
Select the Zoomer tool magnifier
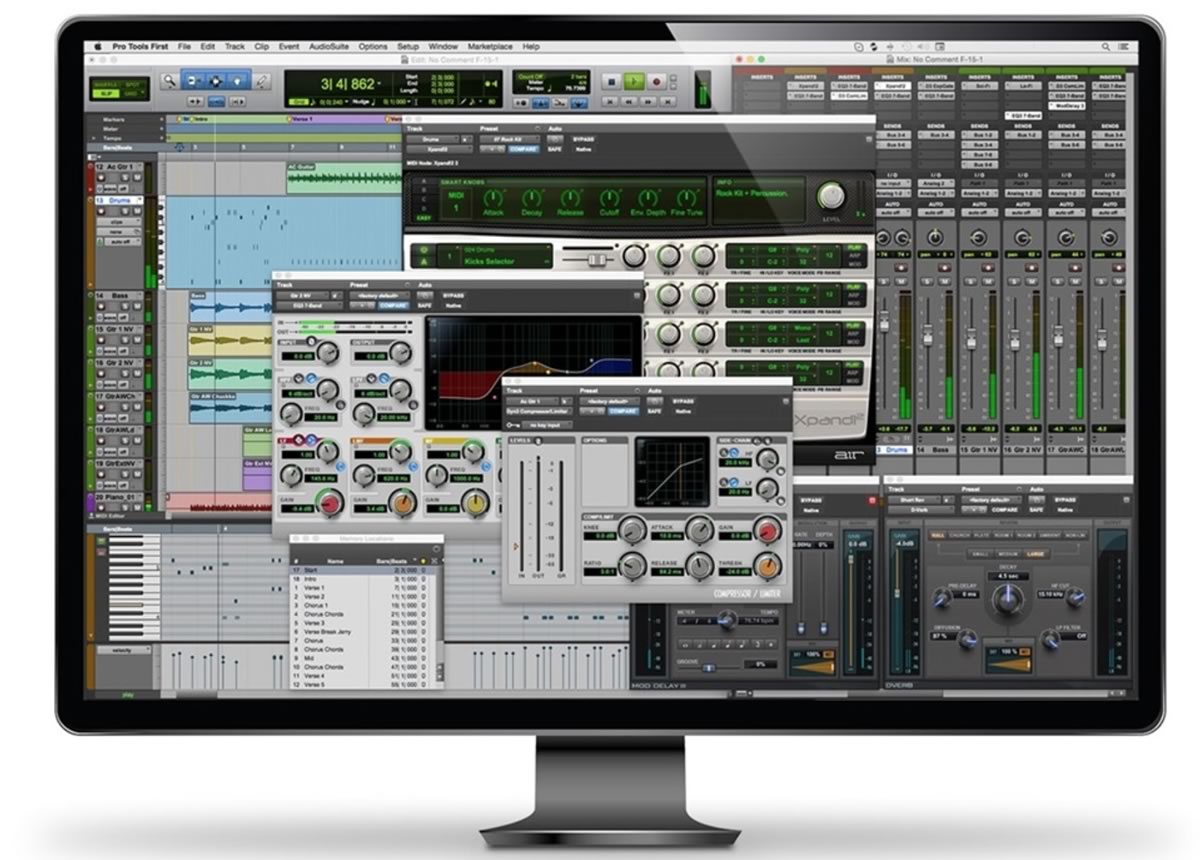pos(171,81)
